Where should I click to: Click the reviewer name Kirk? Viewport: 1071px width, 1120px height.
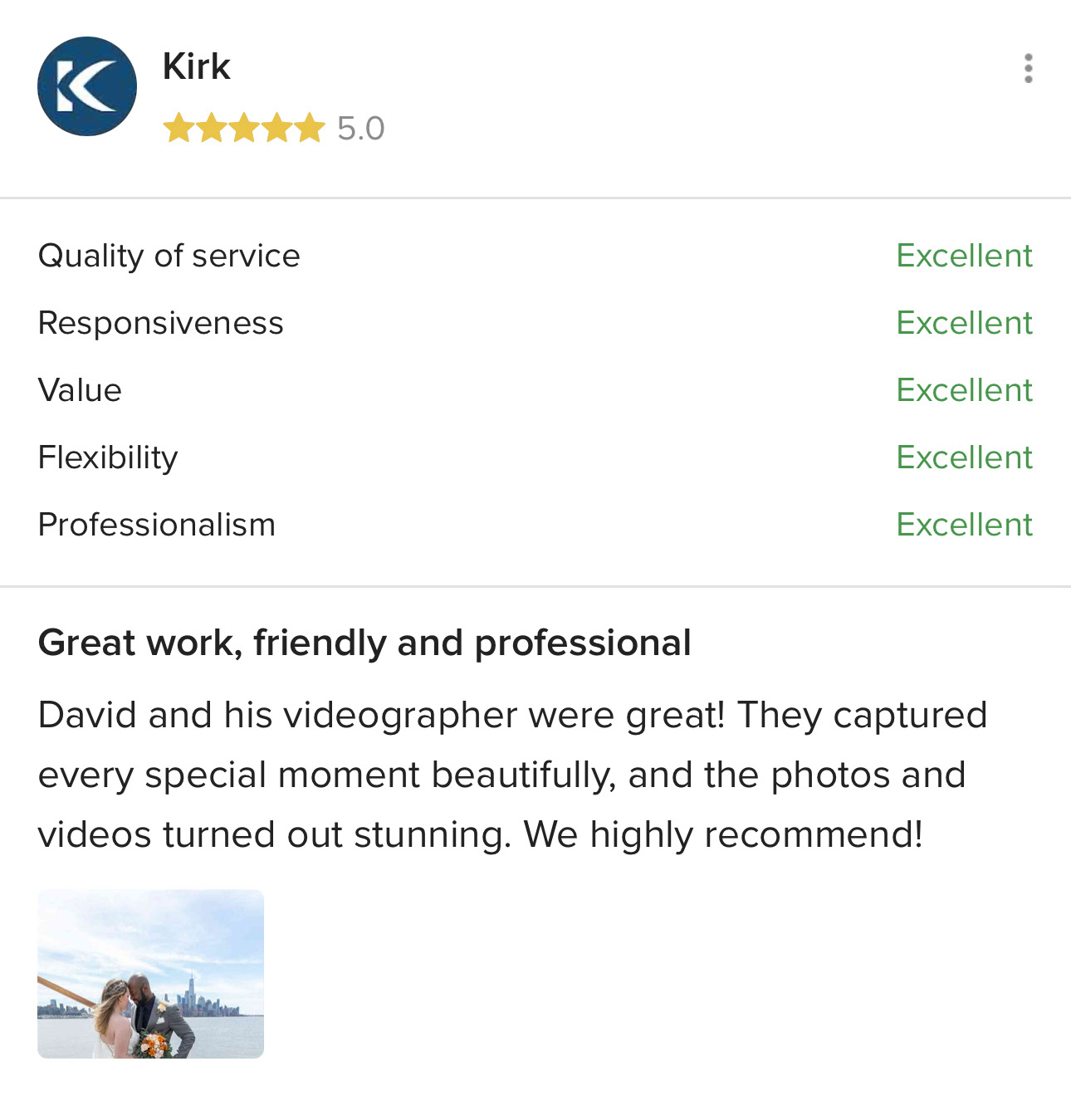point(196,66)
